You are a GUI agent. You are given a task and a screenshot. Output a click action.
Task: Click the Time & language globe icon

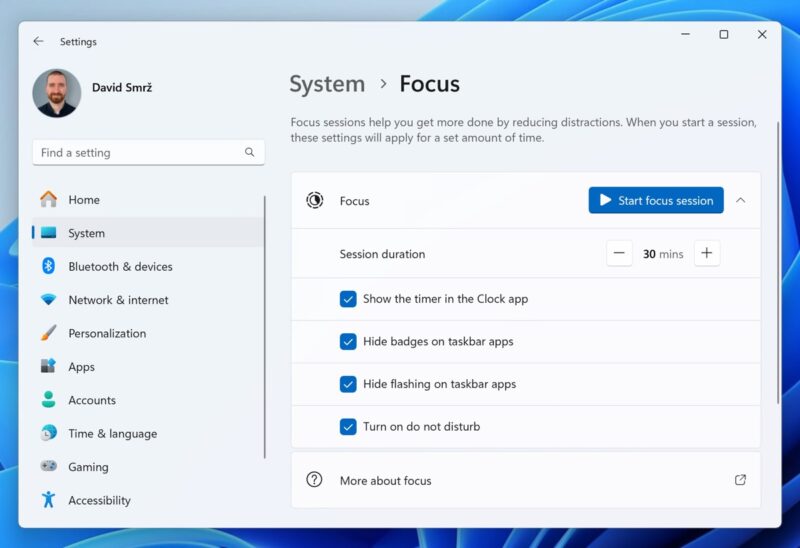point(48,433)
